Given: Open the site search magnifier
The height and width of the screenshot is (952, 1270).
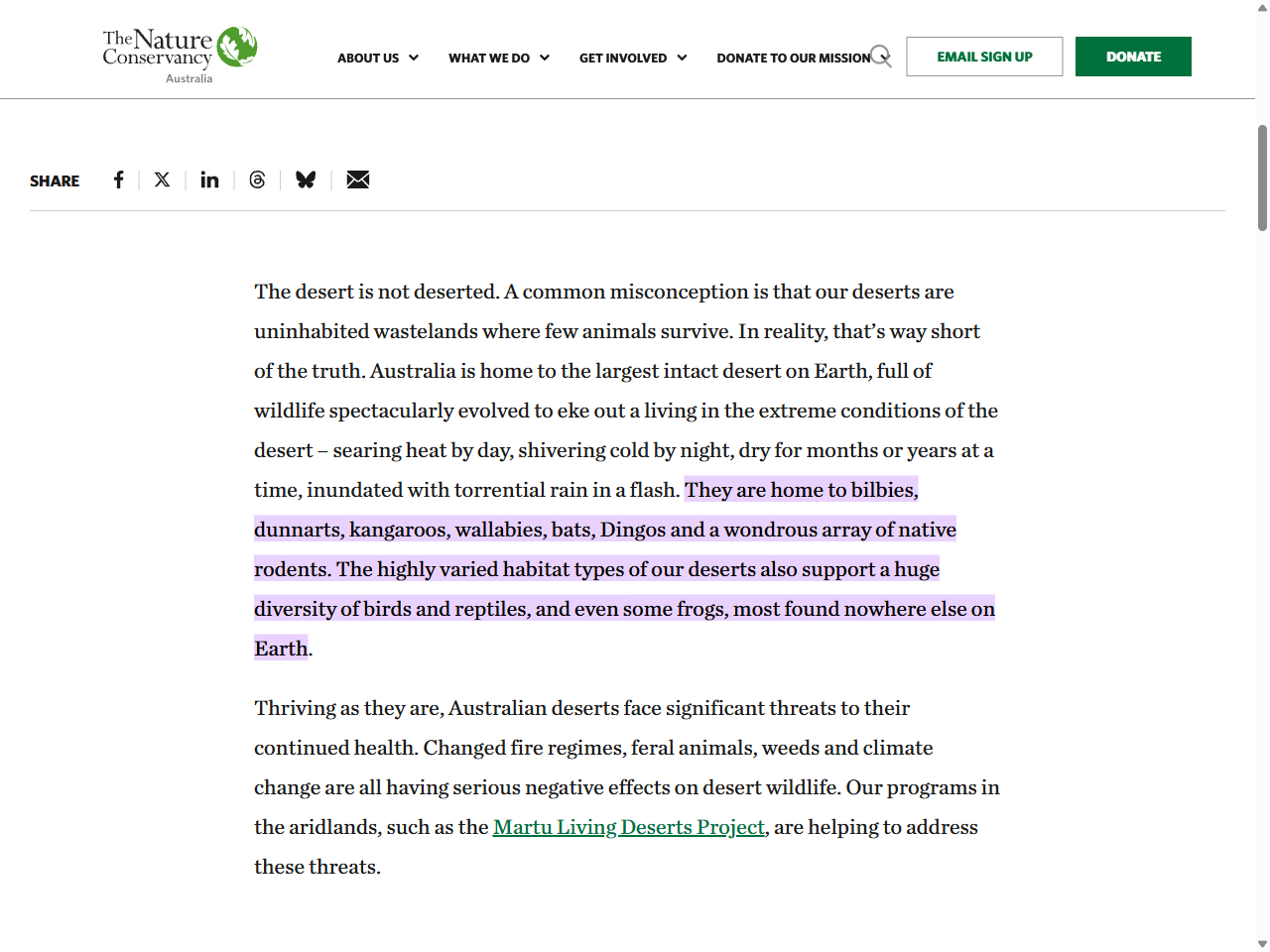Looking at the screenshot, I should click(881, 57).
